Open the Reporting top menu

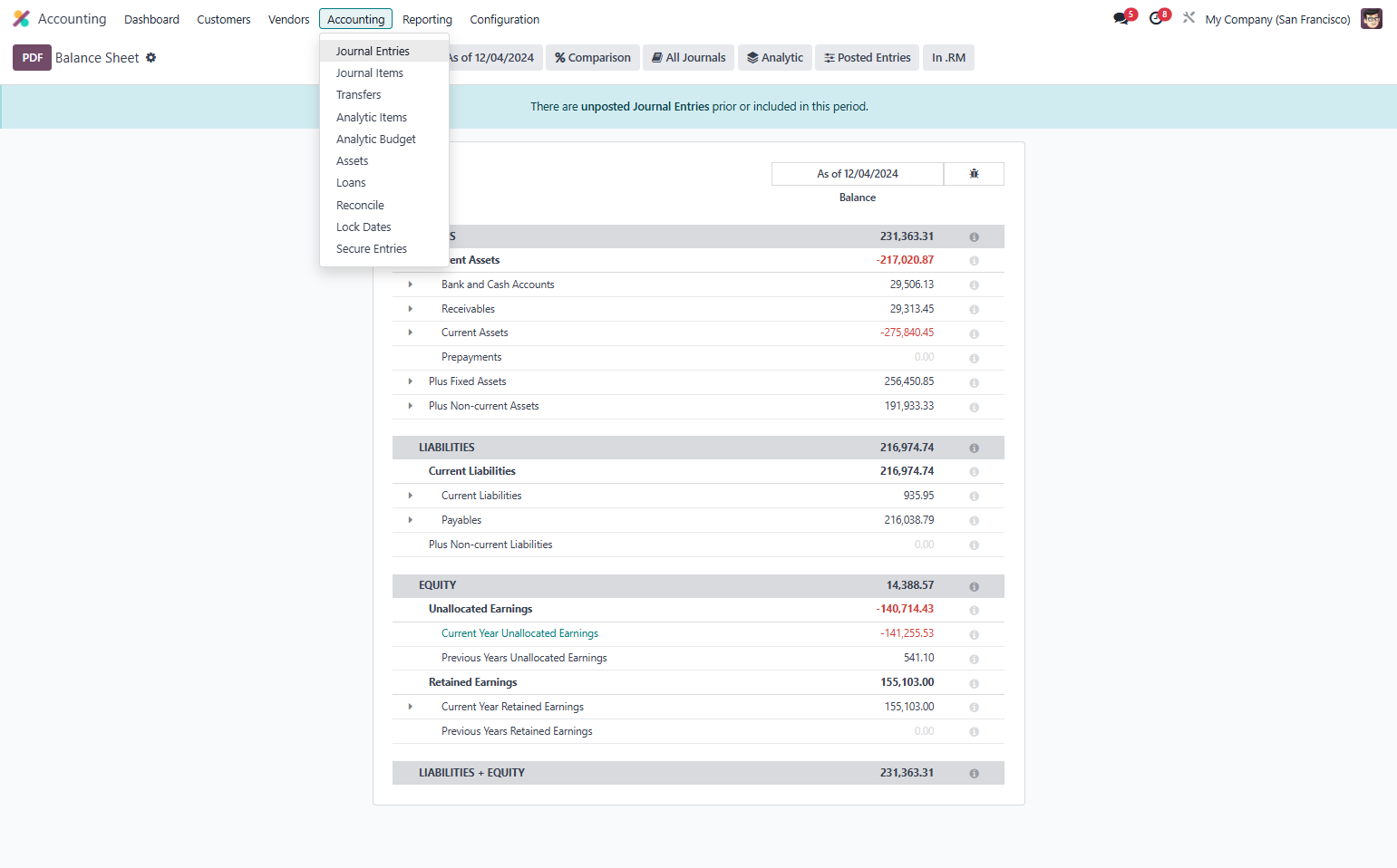coord(427,19)
